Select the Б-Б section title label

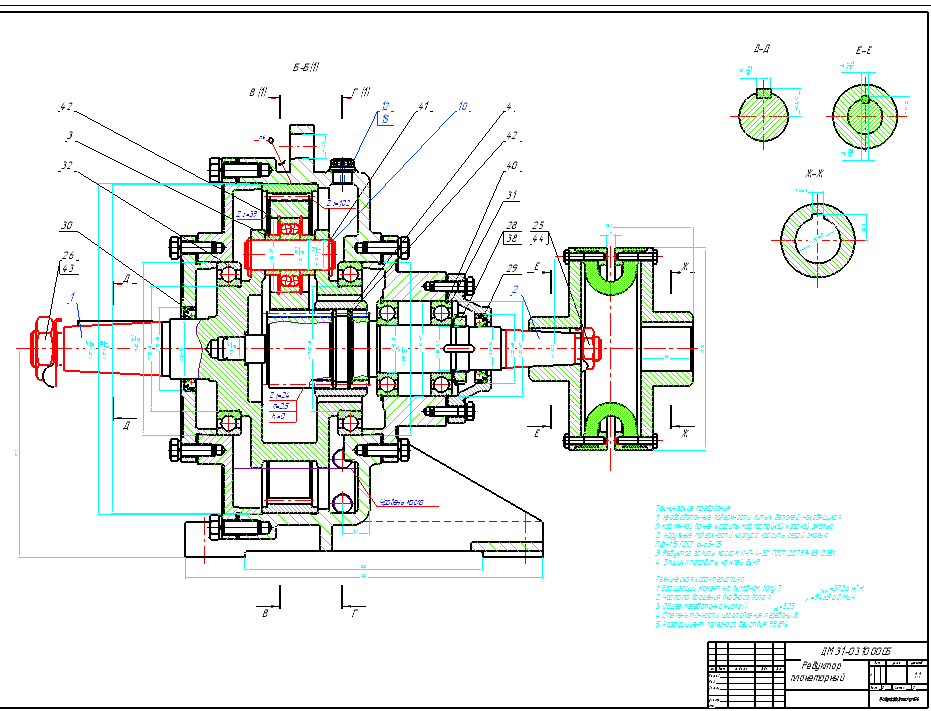click(x=305, y=68)
